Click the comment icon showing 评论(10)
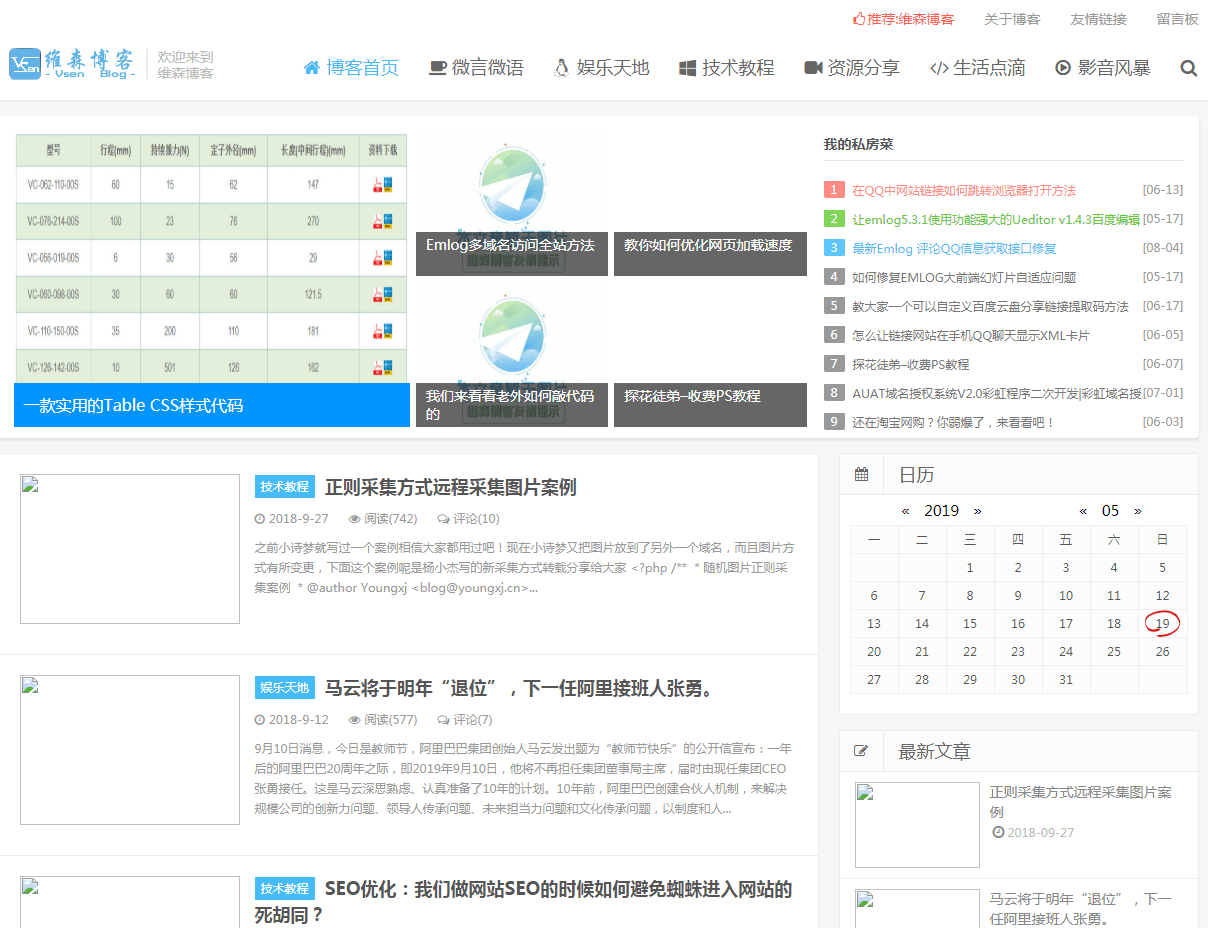 [442, 518]
